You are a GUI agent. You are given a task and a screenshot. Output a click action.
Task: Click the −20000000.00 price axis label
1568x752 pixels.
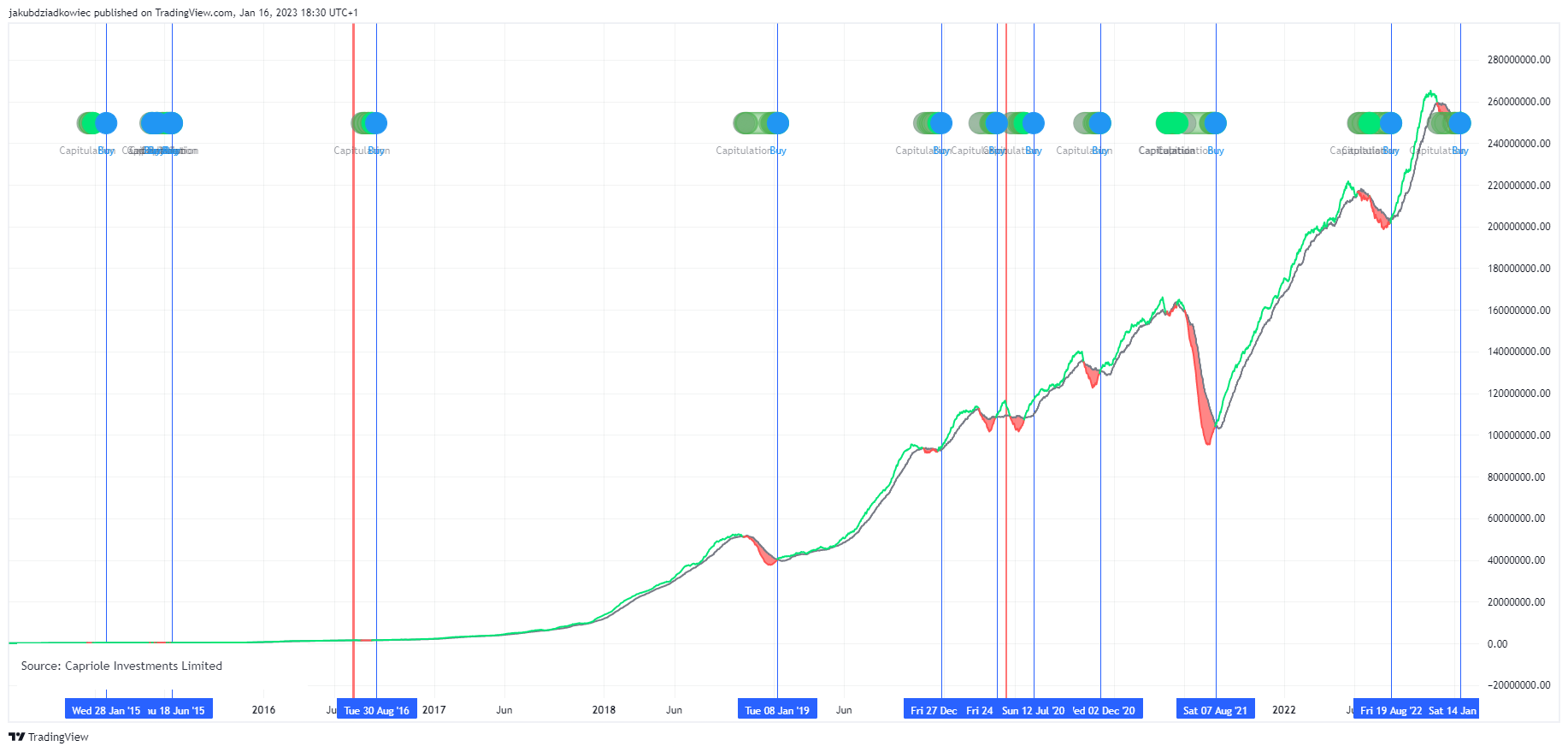pos(1518,685)
